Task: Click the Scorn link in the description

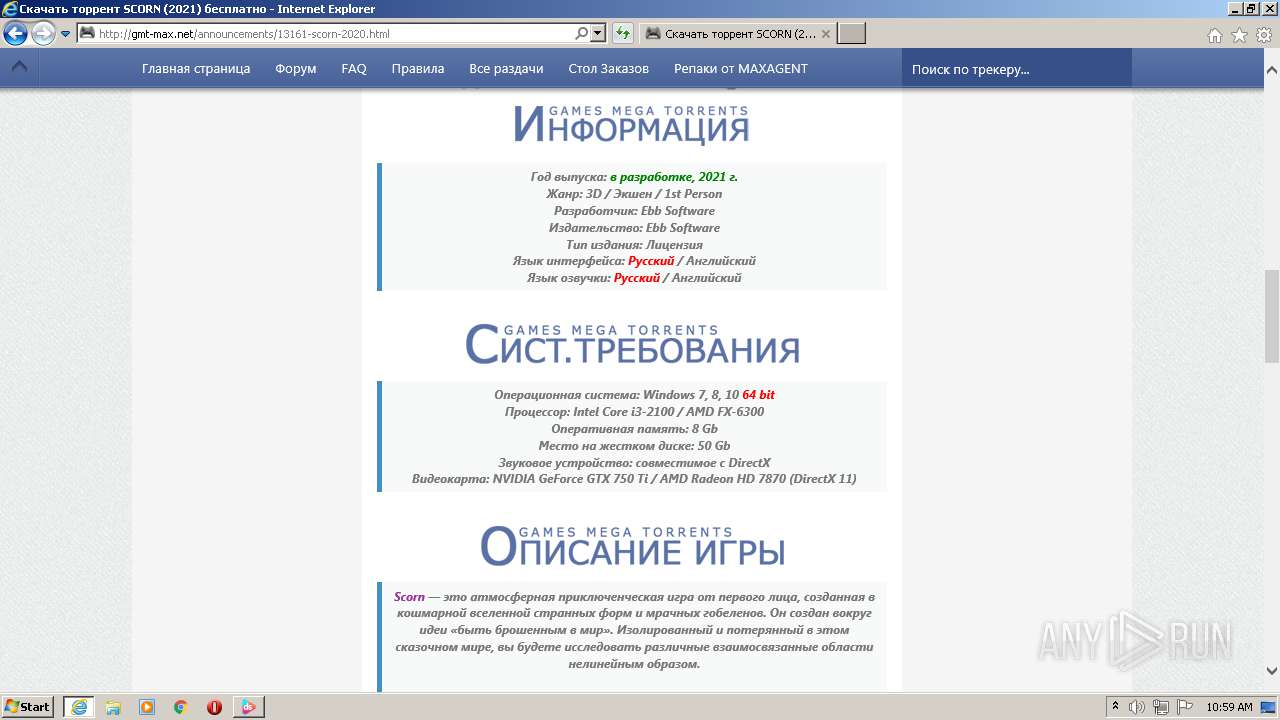Action: tap(409, 597)
